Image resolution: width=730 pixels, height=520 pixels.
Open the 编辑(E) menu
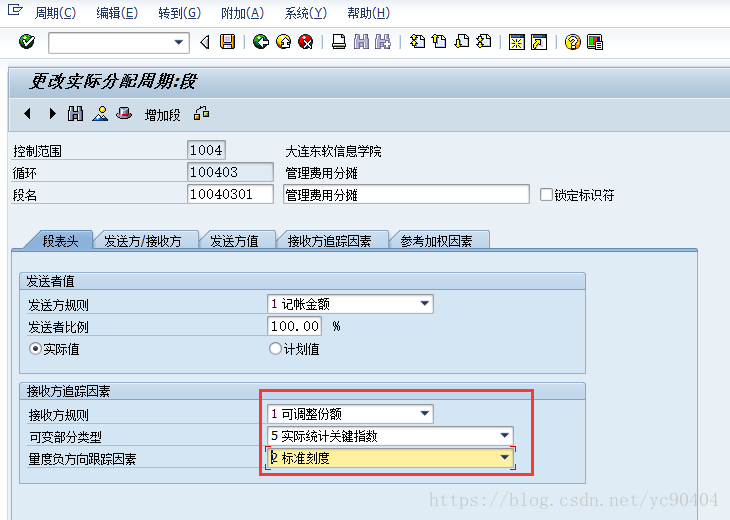[x=117, y=13]
